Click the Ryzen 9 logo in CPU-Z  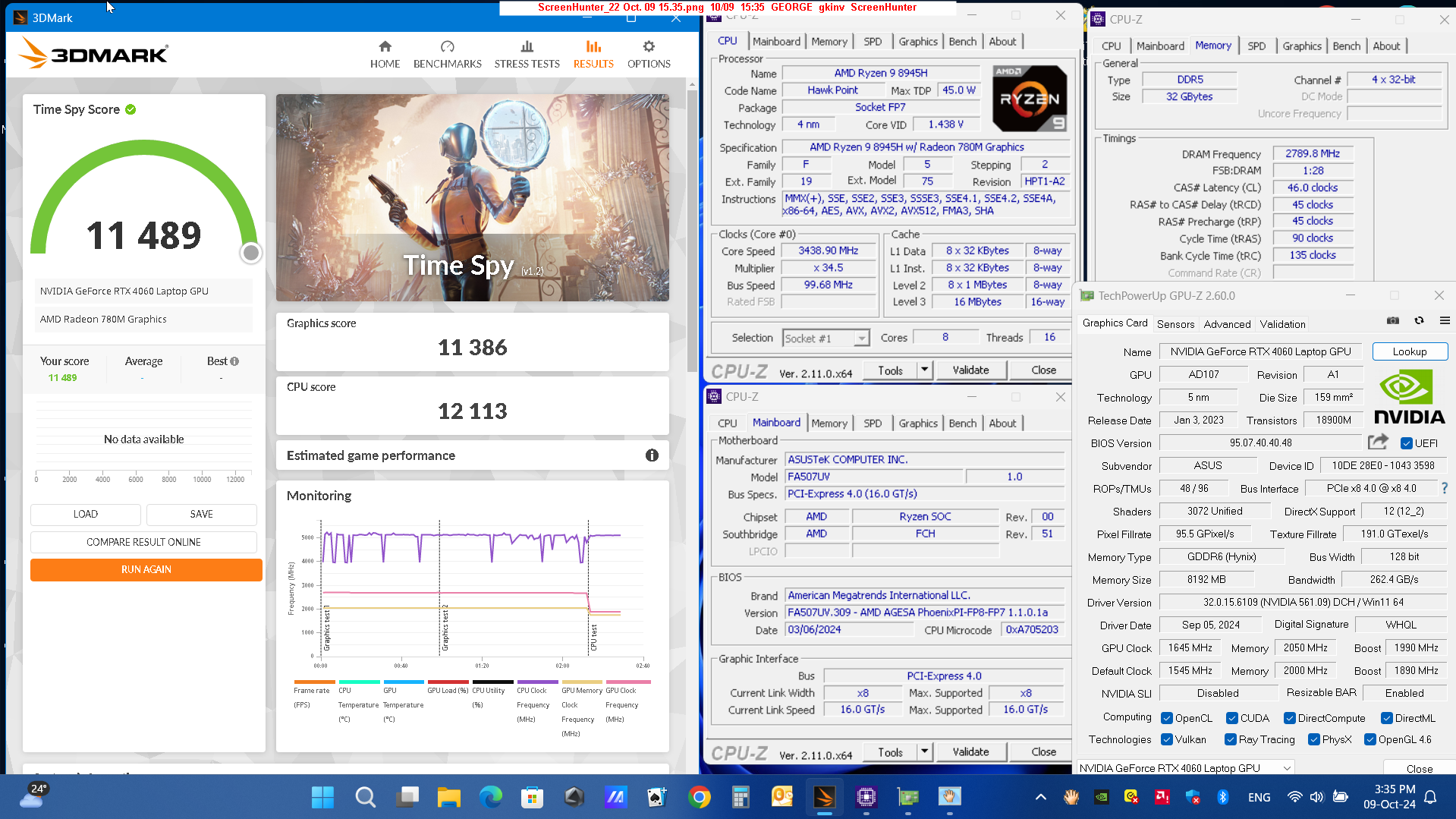1030,99
